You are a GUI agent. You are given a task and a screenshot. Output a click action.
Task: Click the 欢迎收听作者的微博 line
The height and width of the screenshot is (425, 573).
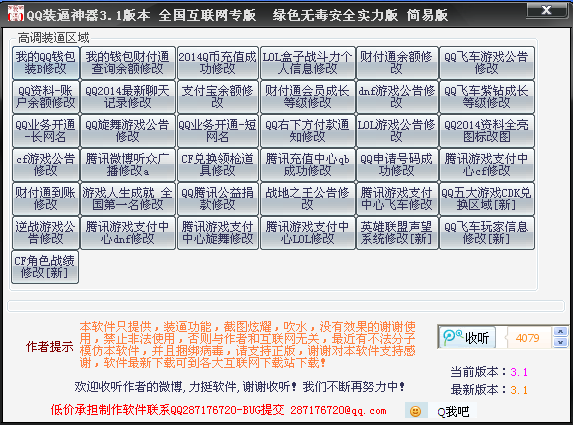pyautogui.click(x=239, y=386)
